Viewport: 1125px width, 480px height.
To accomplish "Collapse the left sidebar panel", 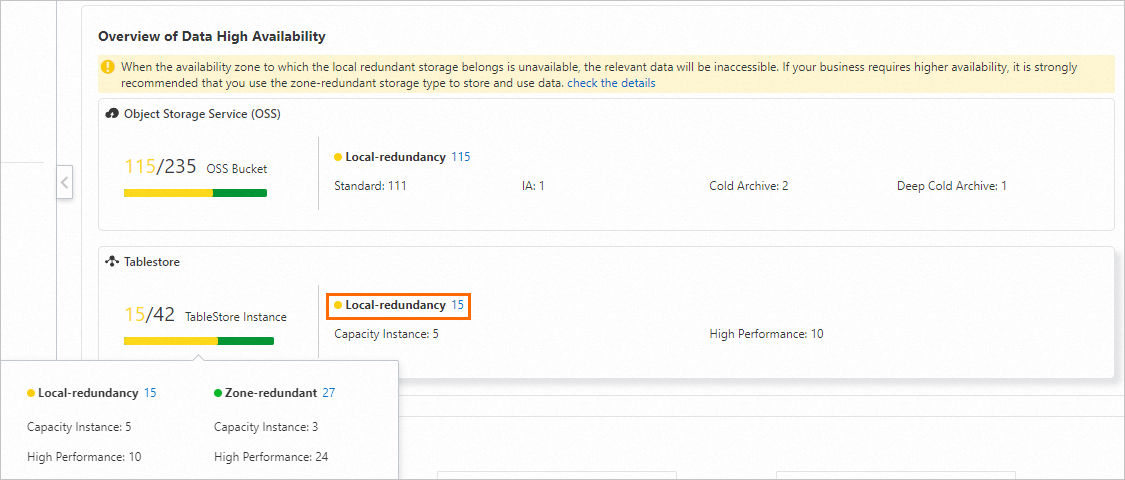I will tap(64, 182).
